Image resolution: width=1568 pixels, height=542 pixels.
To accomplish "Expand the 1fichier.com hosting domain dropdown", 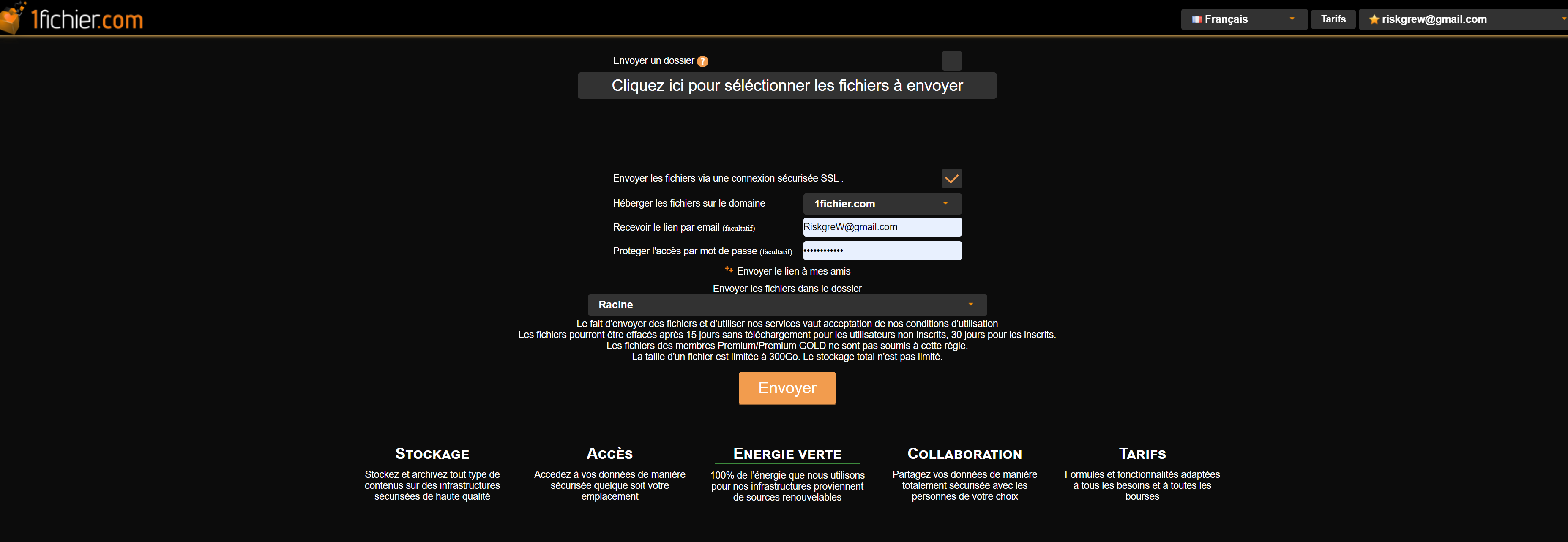I will point(882,204).
